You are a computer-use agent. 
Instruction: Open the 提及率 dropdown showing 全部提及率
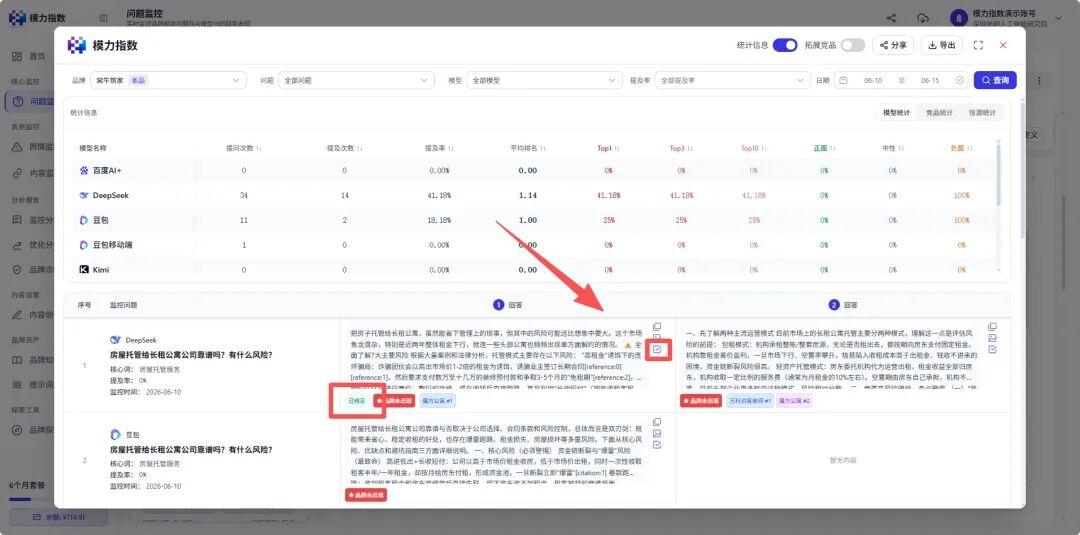tap(733, 81)
